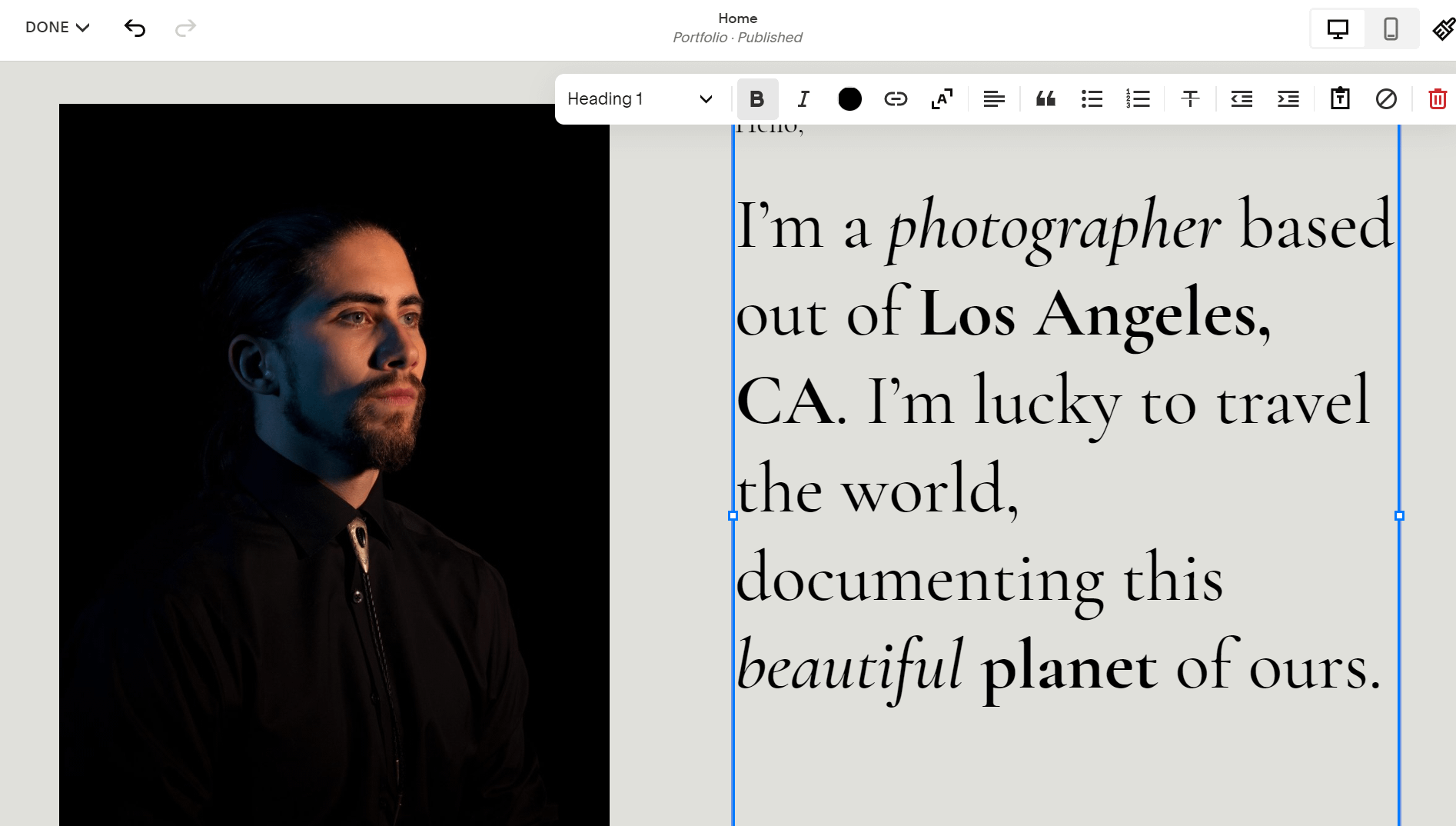Apply the numbered list format
The image size is (1456, 826).
tap(1138, 99)
